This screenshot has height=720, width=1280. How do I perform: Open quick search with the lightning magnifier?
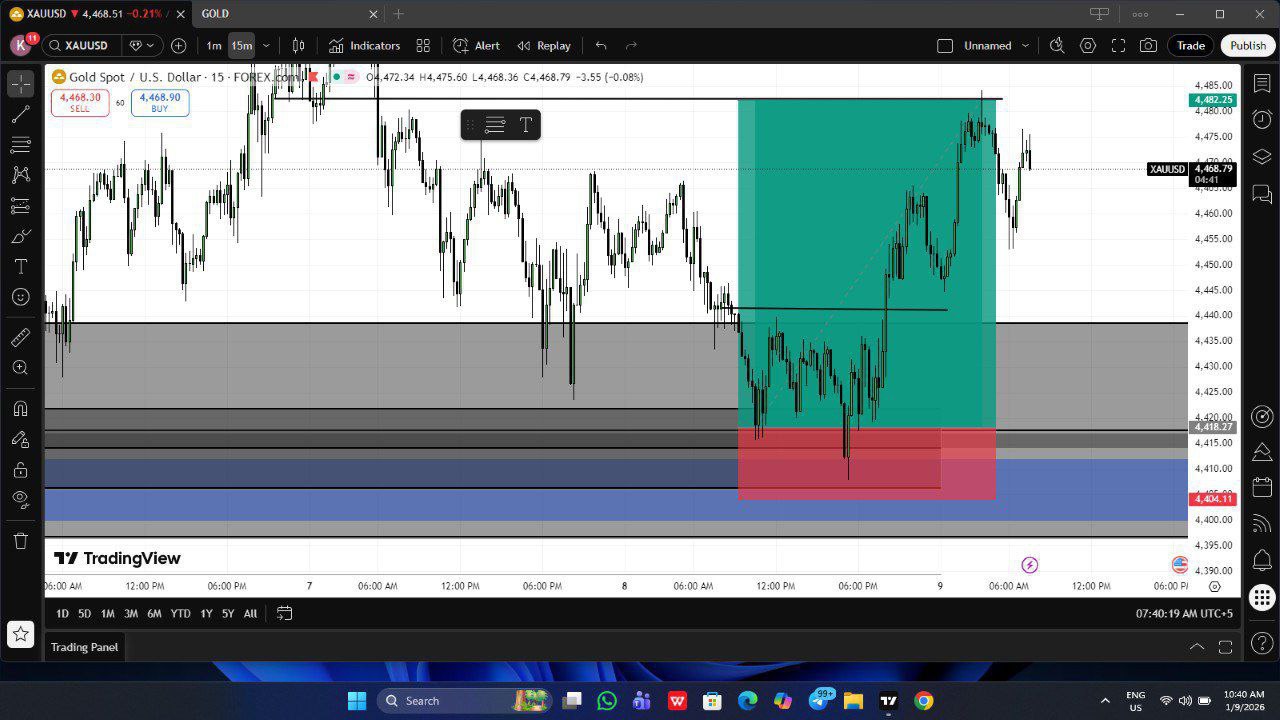click(1057, 45)
